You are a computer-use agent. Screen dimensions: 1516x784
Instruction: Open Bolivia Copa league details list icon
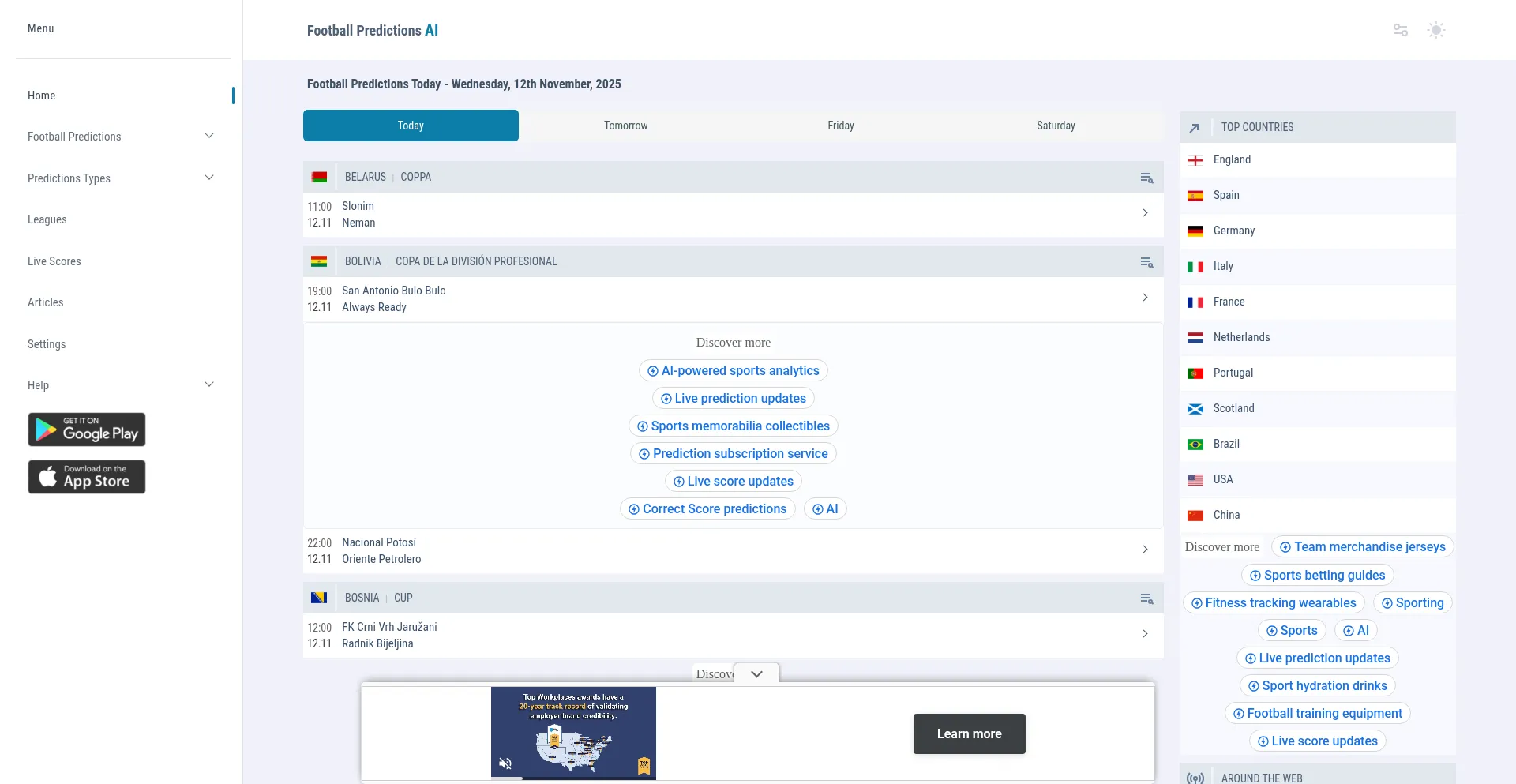click(x=1146, y=262)
